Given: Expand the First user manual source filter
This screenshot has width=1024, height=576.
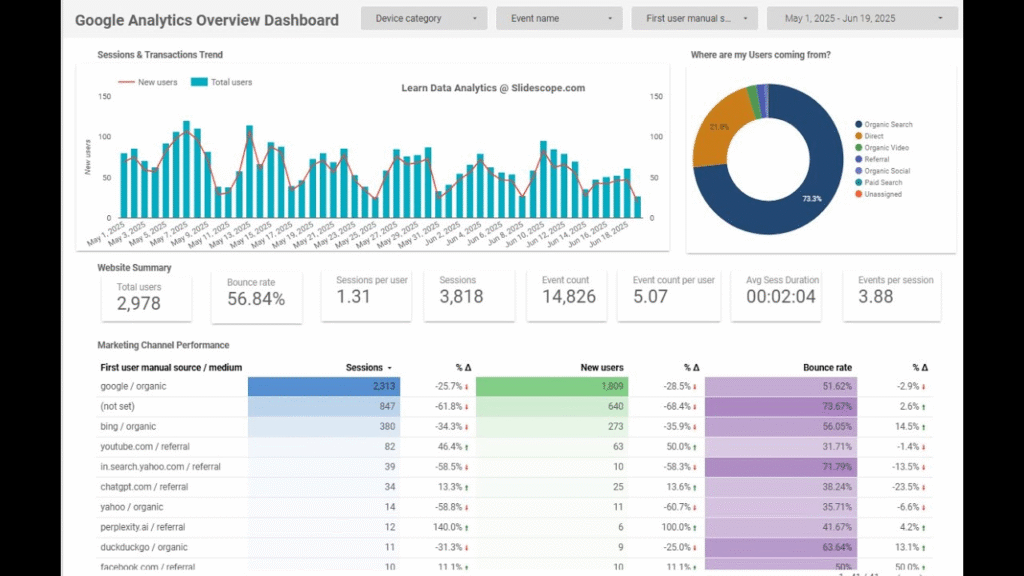Looking at the screenshot, I should (x=694, y=17).
